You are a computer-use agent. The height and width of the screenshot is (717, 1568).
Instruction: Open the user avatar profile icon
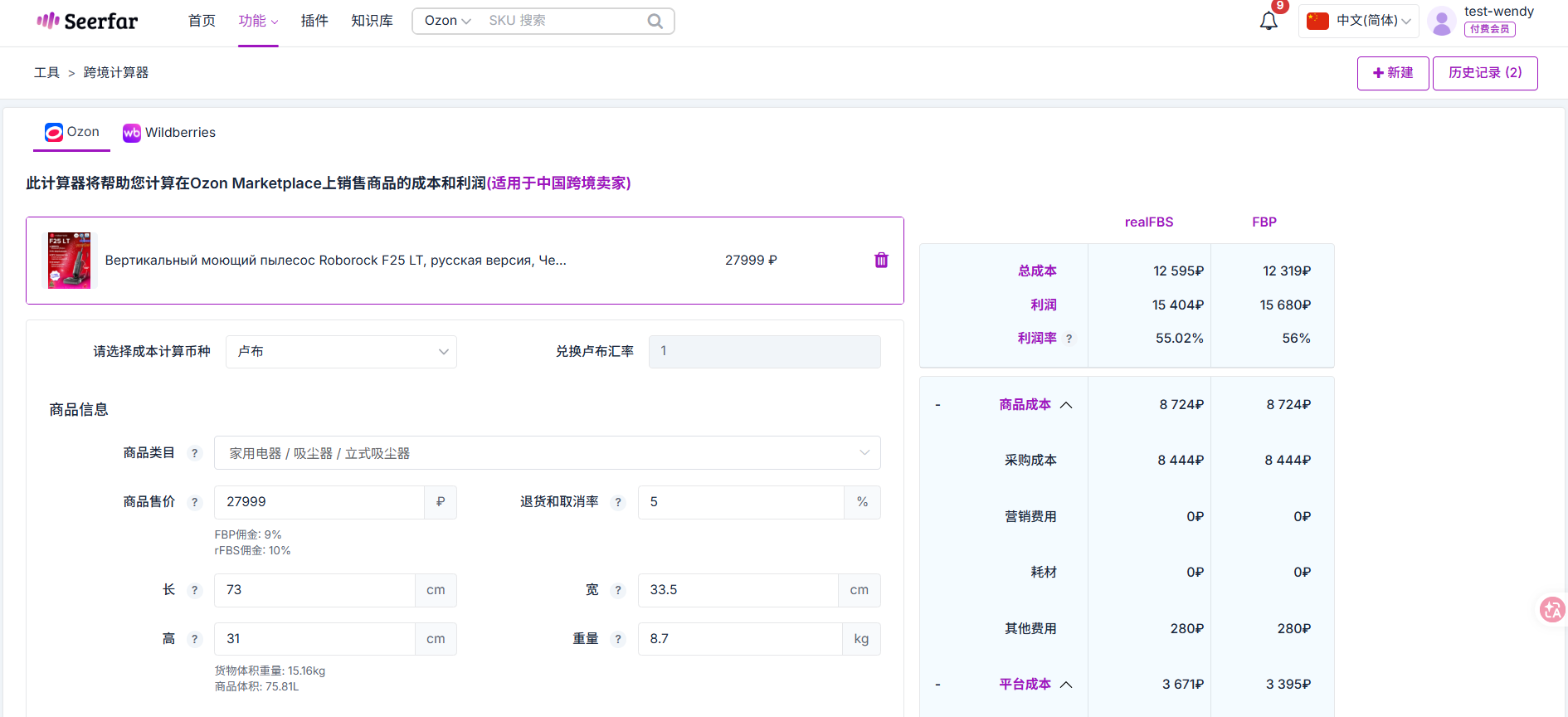click(1442, 21)
